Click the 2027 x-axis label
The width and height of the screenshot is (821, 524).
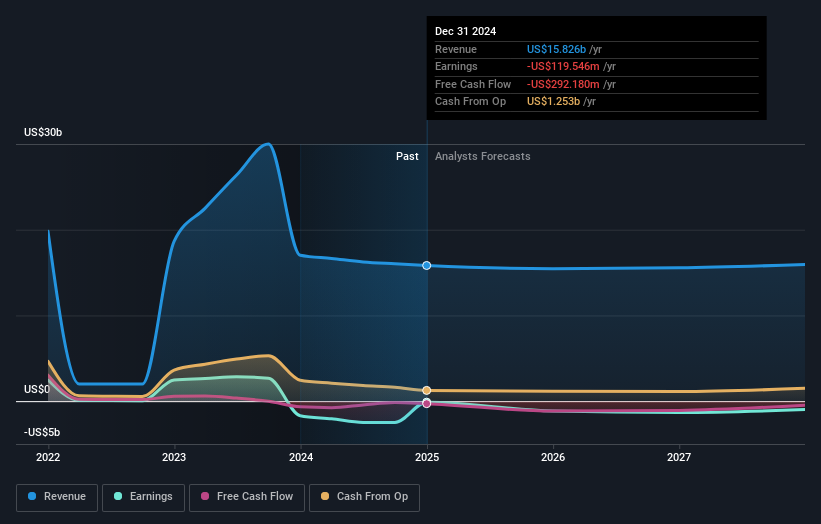[679, 458]
